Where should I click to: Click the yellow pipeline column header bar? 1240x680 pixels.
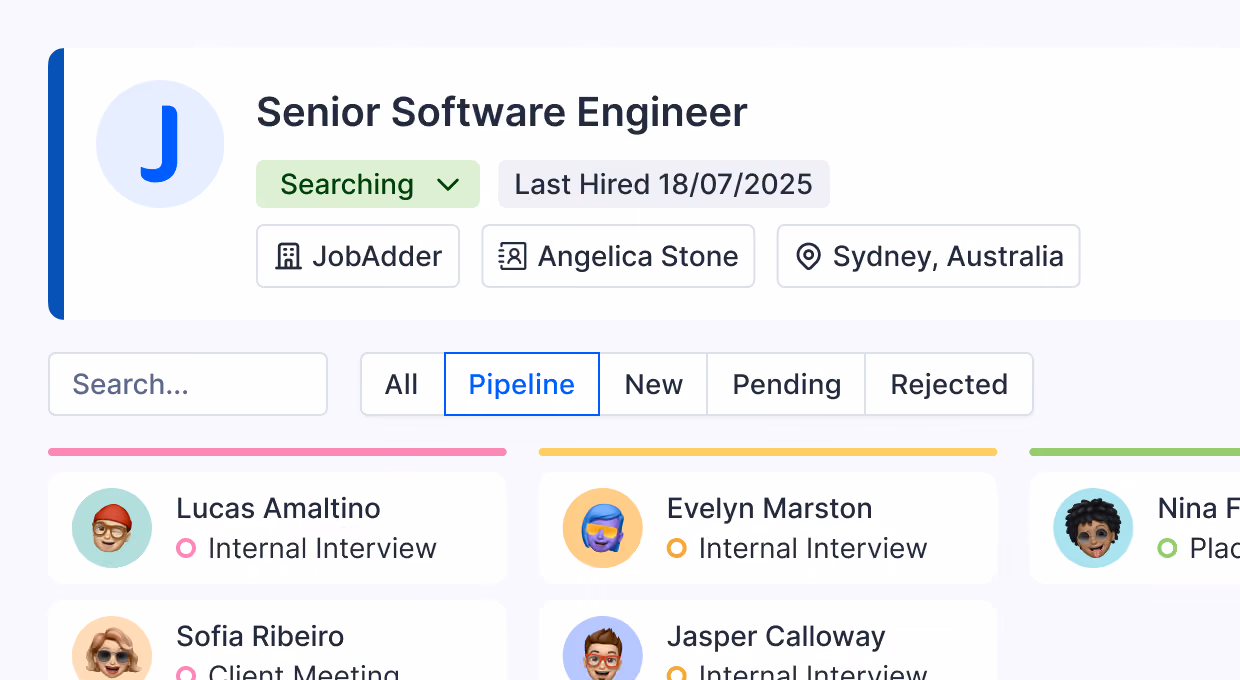[768, 452]
